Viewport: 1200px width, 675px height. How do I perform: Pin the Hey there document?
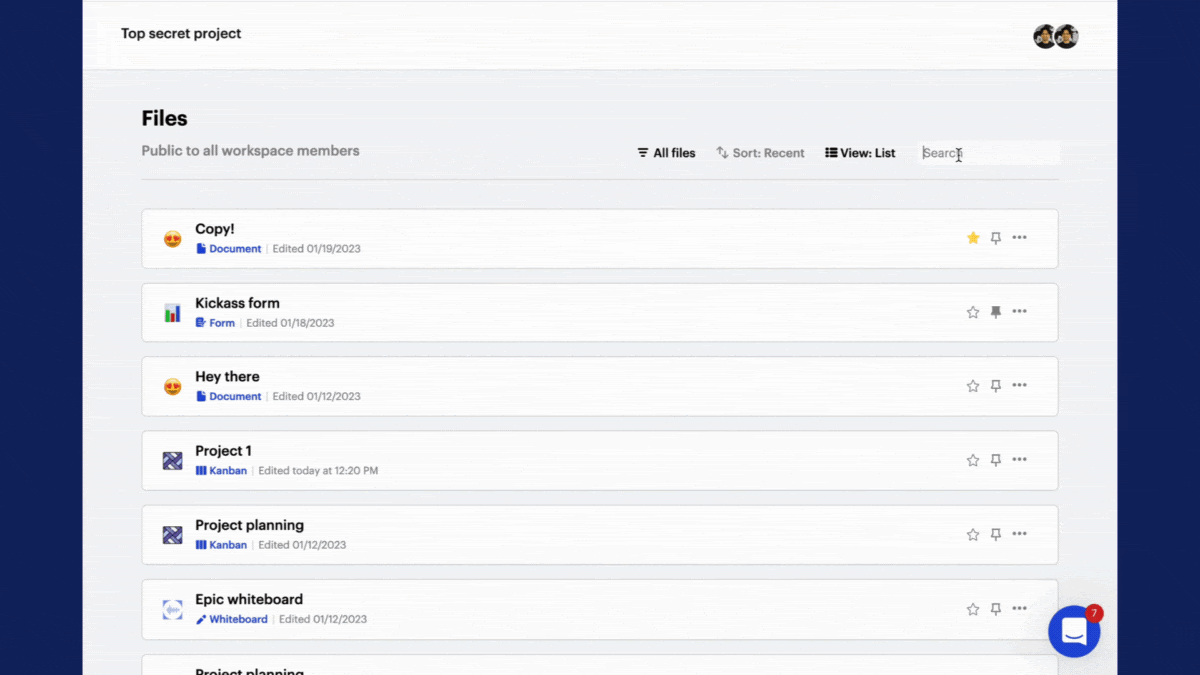coord(996,386)
